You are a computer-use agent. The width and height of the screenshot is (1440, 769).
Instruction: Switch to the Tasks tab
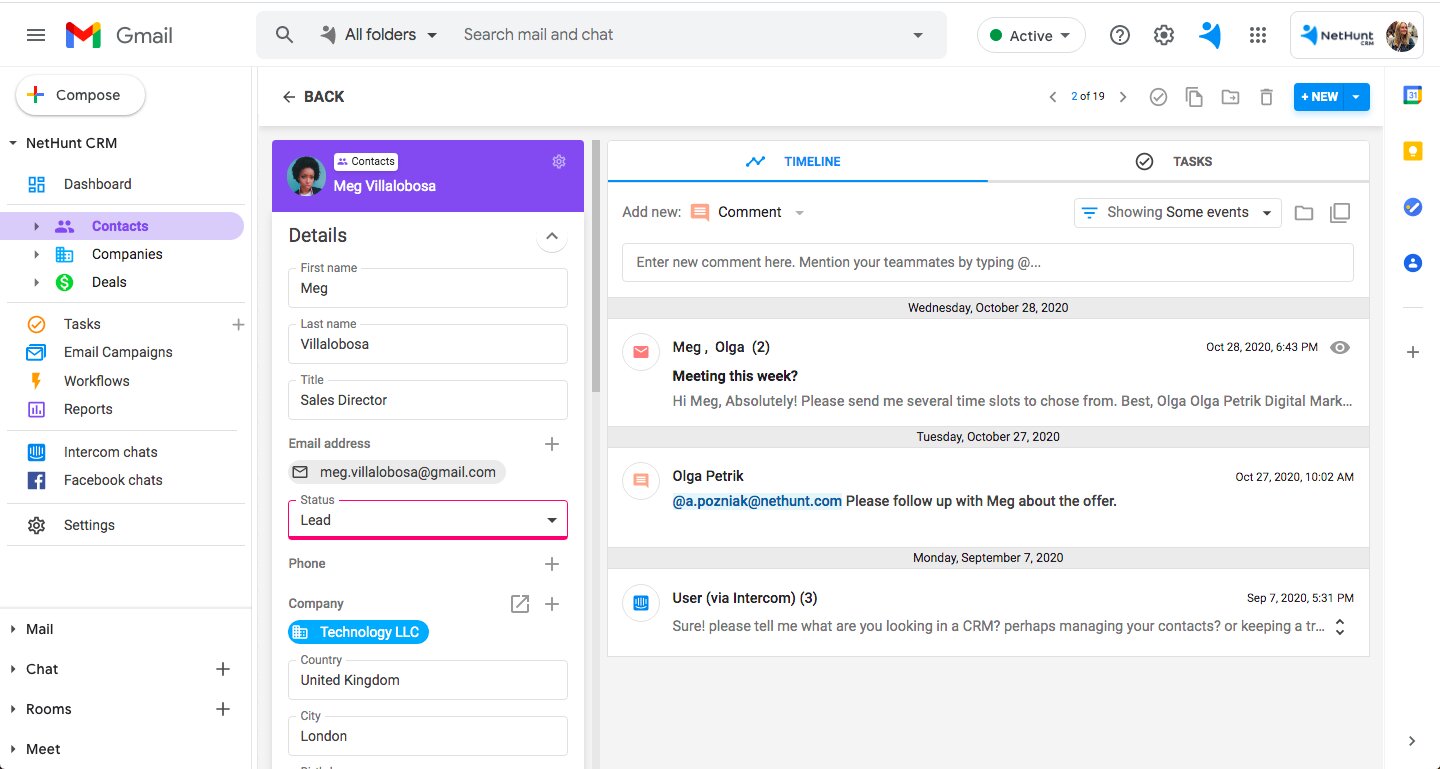click(x=1177, y=161)
